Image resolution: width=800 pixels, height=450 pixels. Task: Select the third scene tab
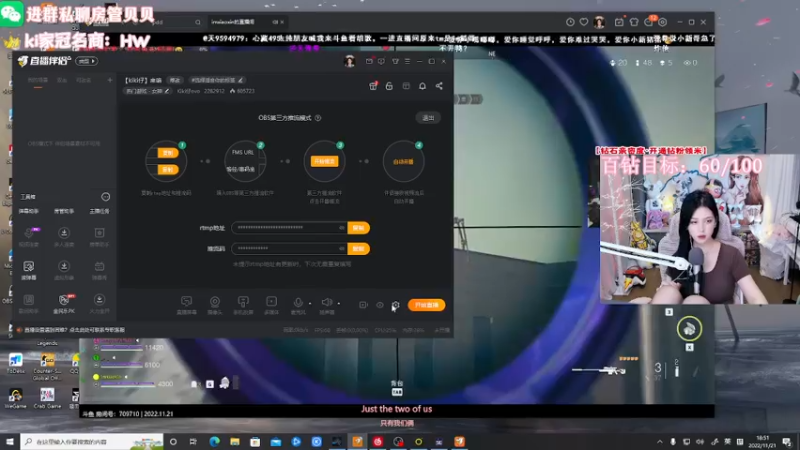pos(83,81)
